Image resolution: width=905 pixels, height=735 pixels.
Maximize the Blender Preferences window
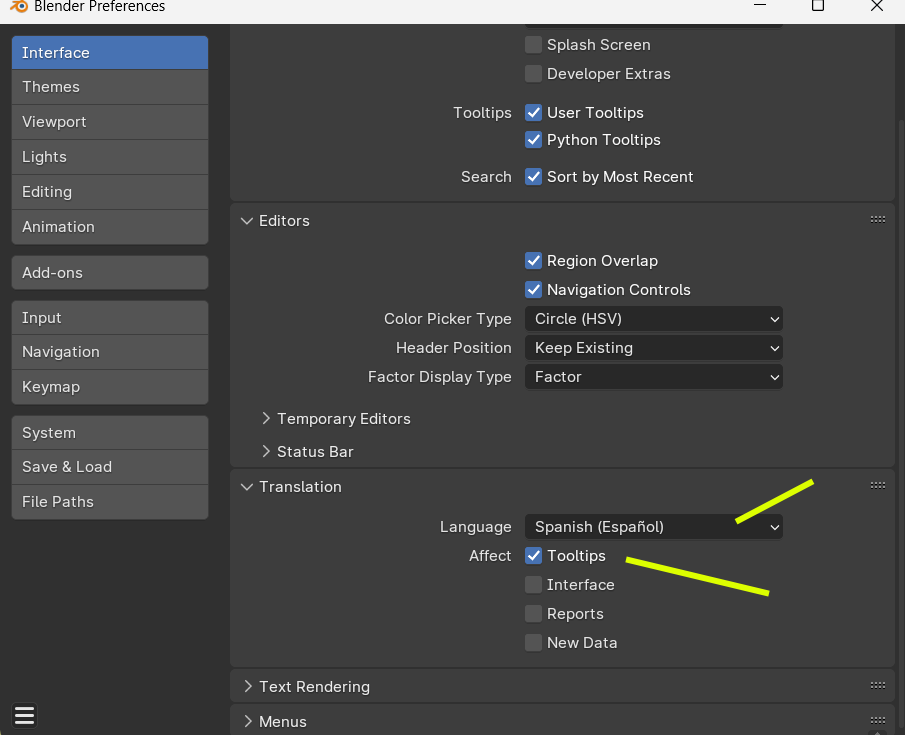coord(818,6)
